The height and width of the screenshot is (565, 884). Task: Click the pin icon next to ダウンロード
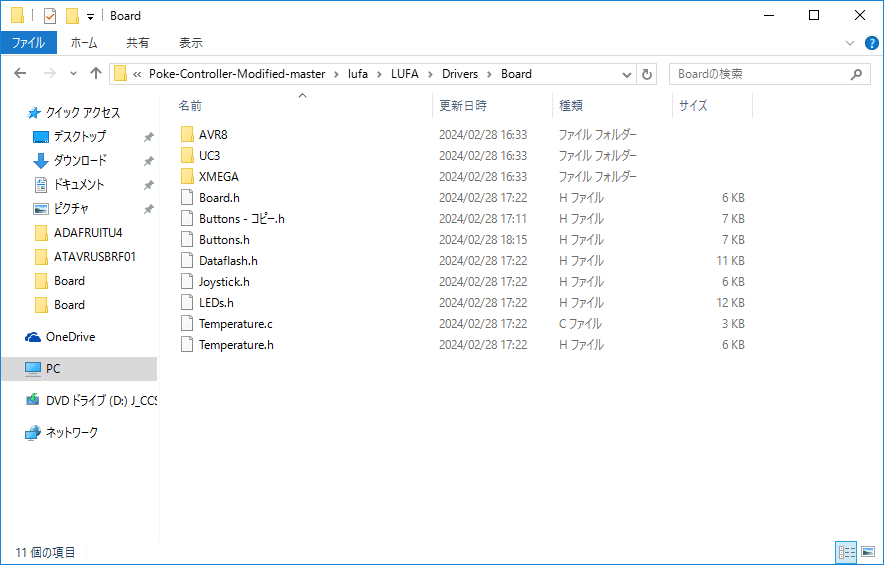(x=148, y=161)
